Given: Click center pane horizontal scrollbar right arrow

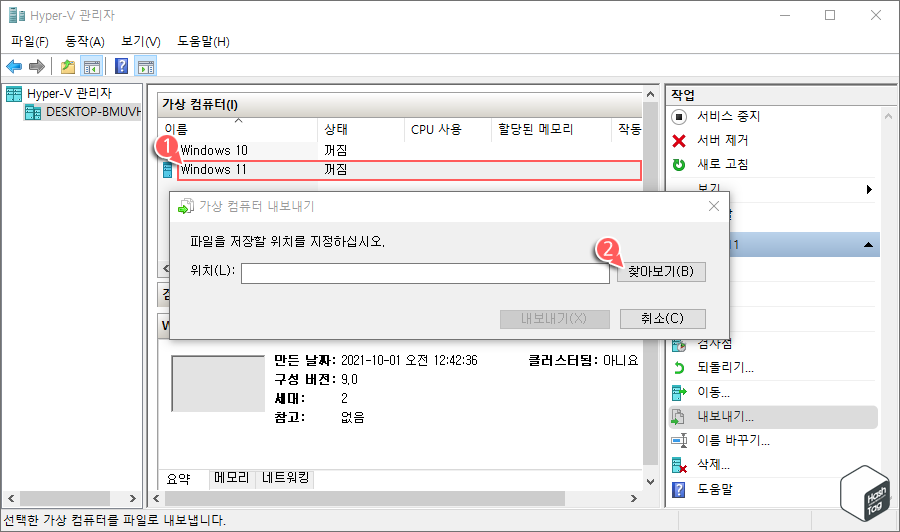Looking at the screenshot, I should pyautogui.click(x=634, y=499).
